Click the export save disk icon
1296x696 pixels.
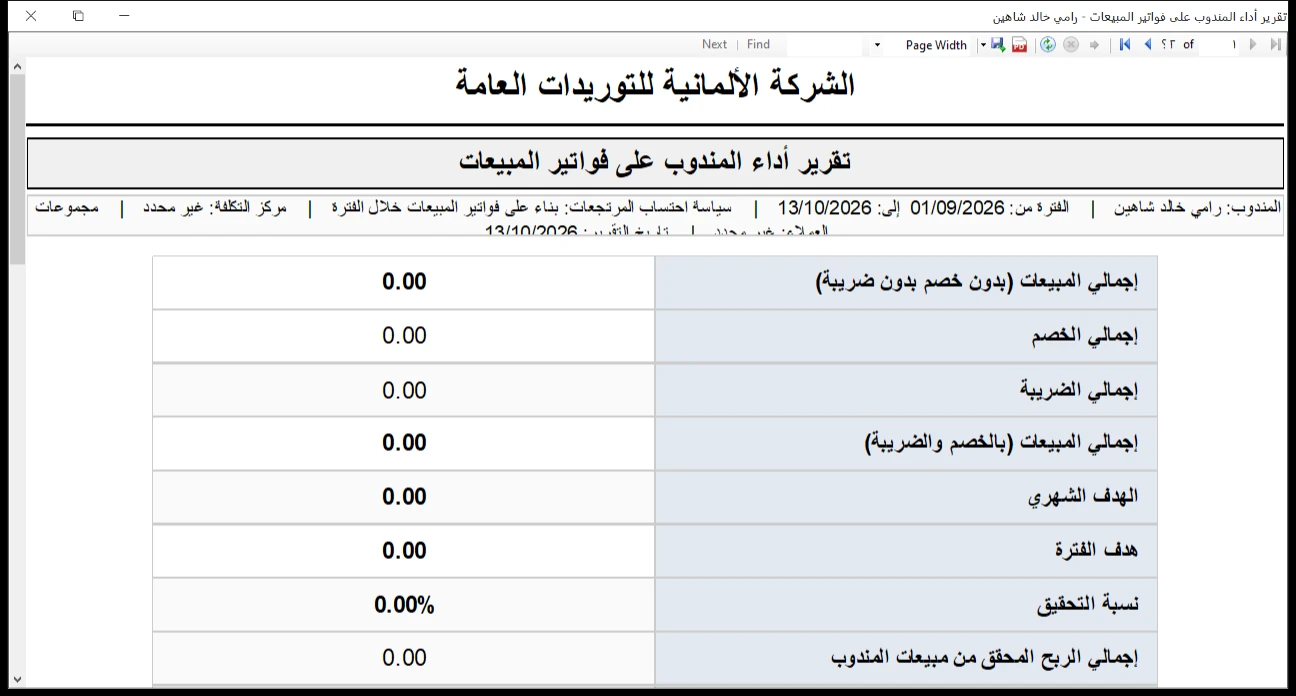(998, 45)
